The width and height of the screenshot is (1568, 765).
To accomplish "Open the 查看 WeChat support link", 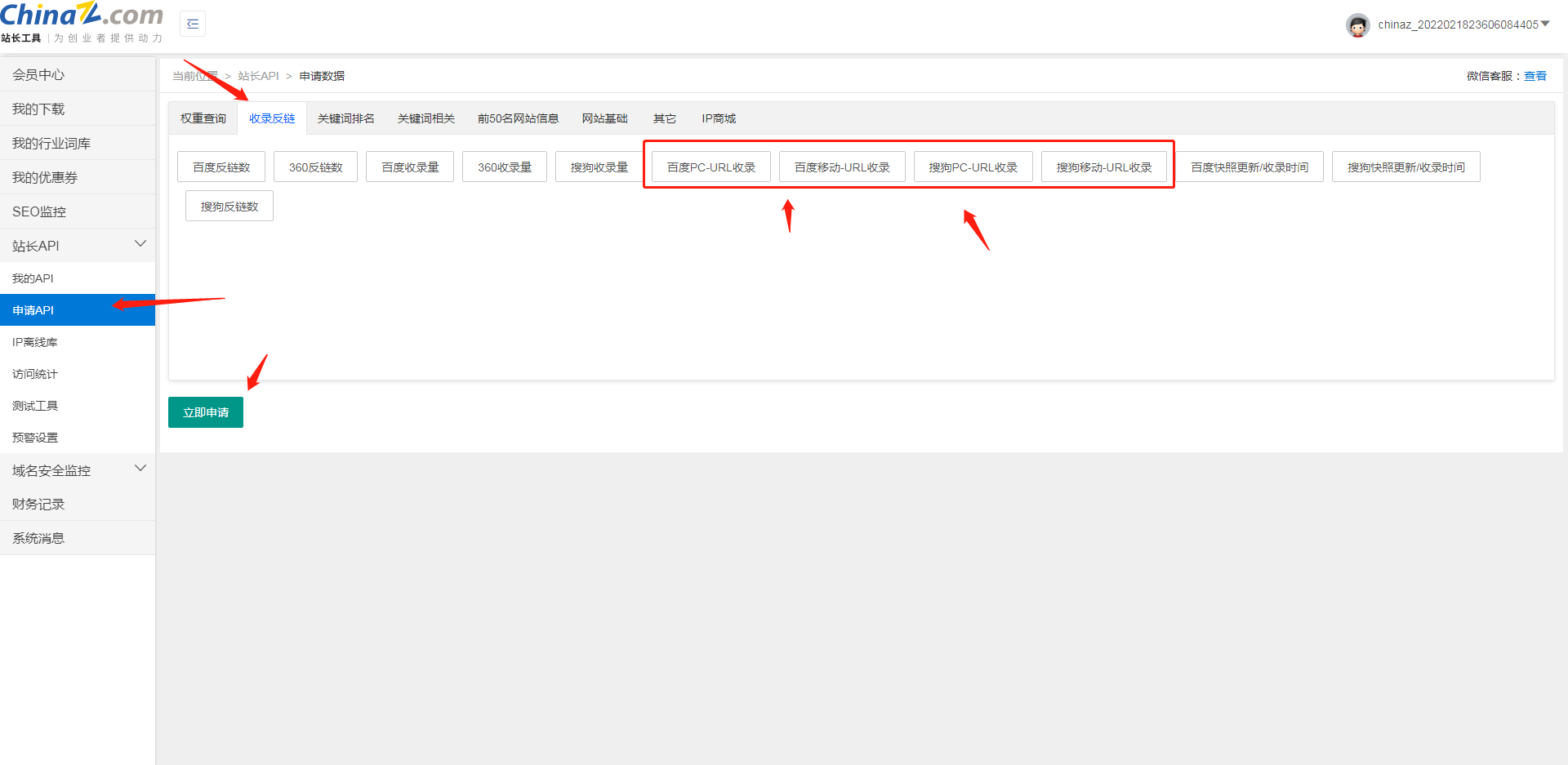I will click(1535, 76).
